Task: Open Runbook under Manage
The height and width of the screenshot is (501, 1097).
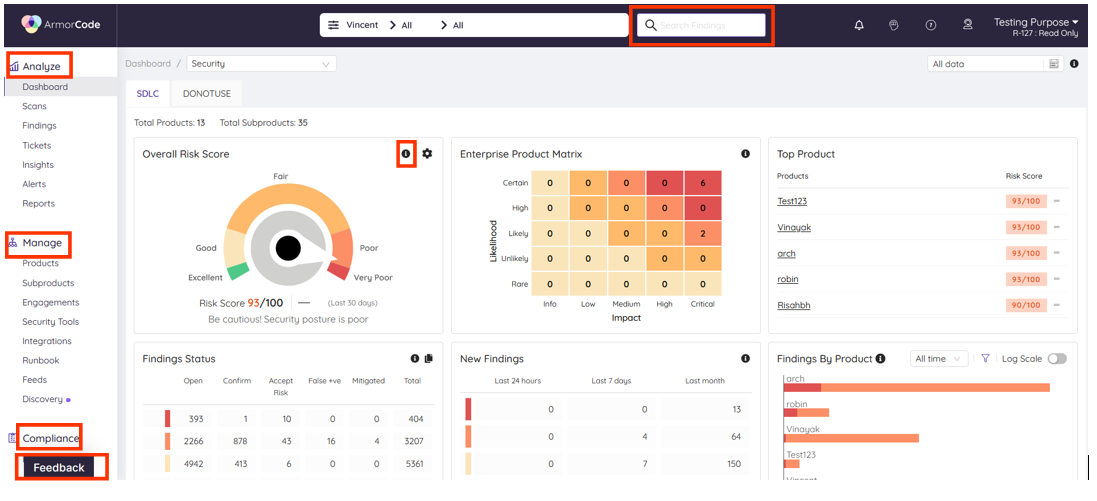Action: 41,360
